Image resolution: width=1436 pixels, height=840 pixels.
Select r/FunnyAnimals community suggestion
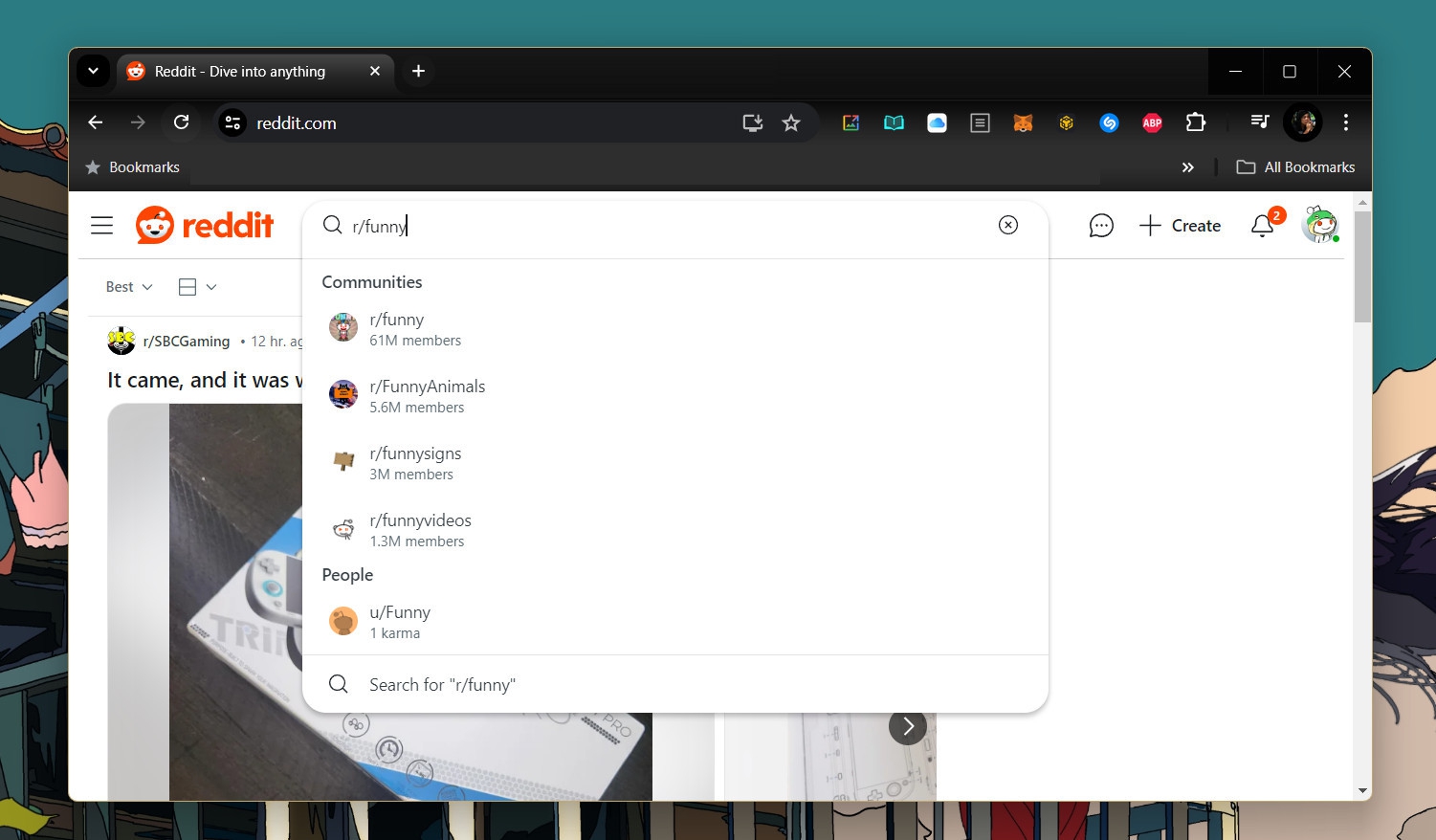675,396
